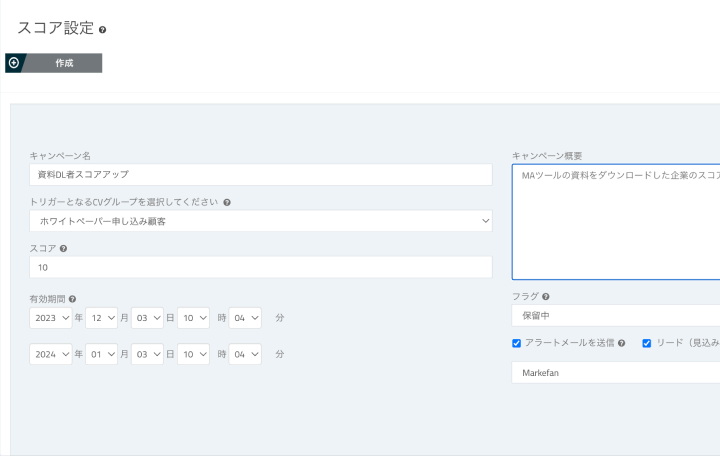Click help icon next to アラートメールを送信
The width and height of the screenshot is (720, 456).
coord(621,343)
